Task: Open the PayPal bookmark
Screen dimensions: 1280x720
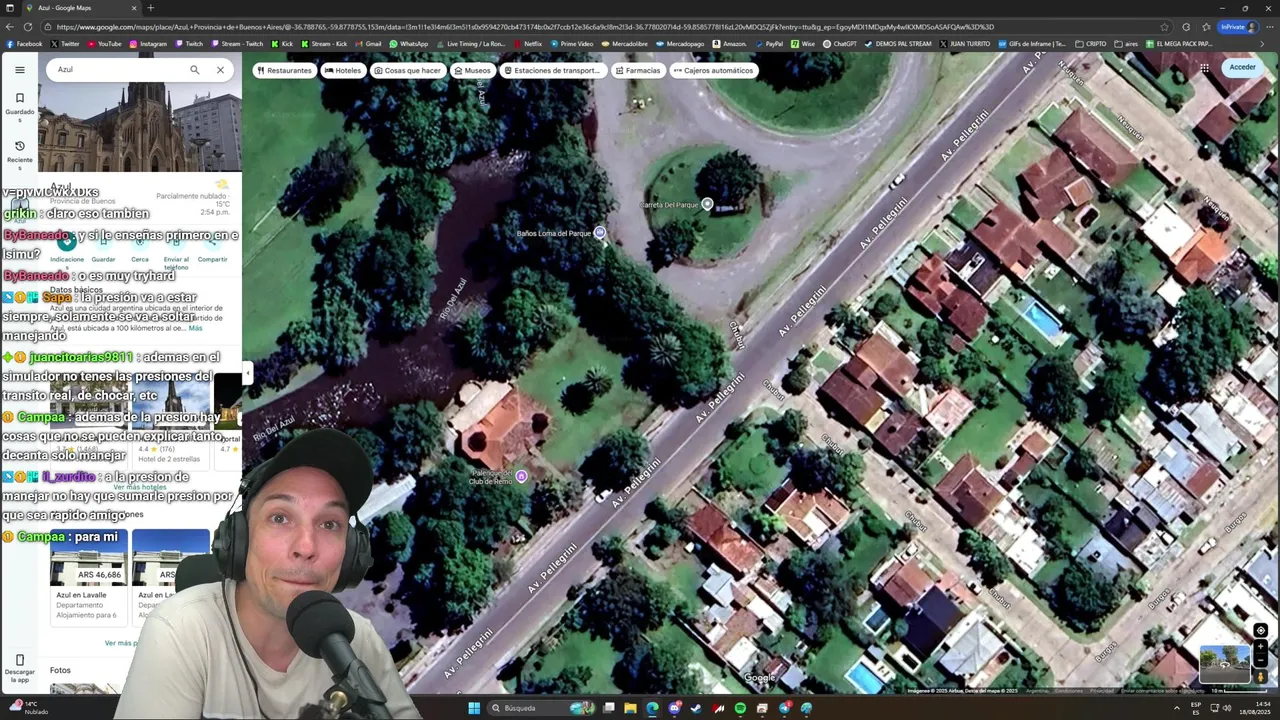Action: click(x=768, y=44)
